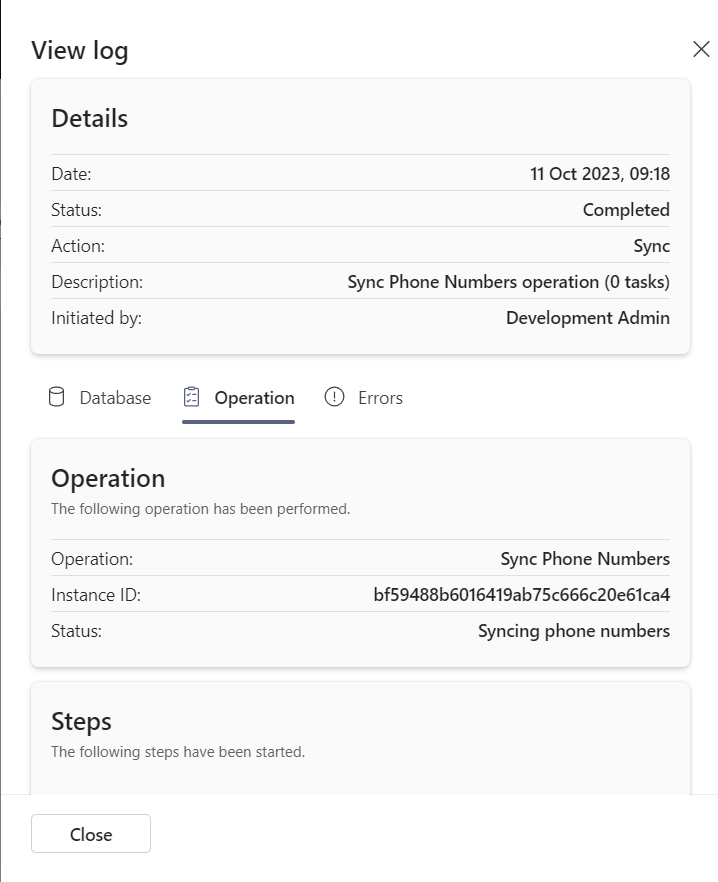Click the Development Admin initiator name

point(587,318)
